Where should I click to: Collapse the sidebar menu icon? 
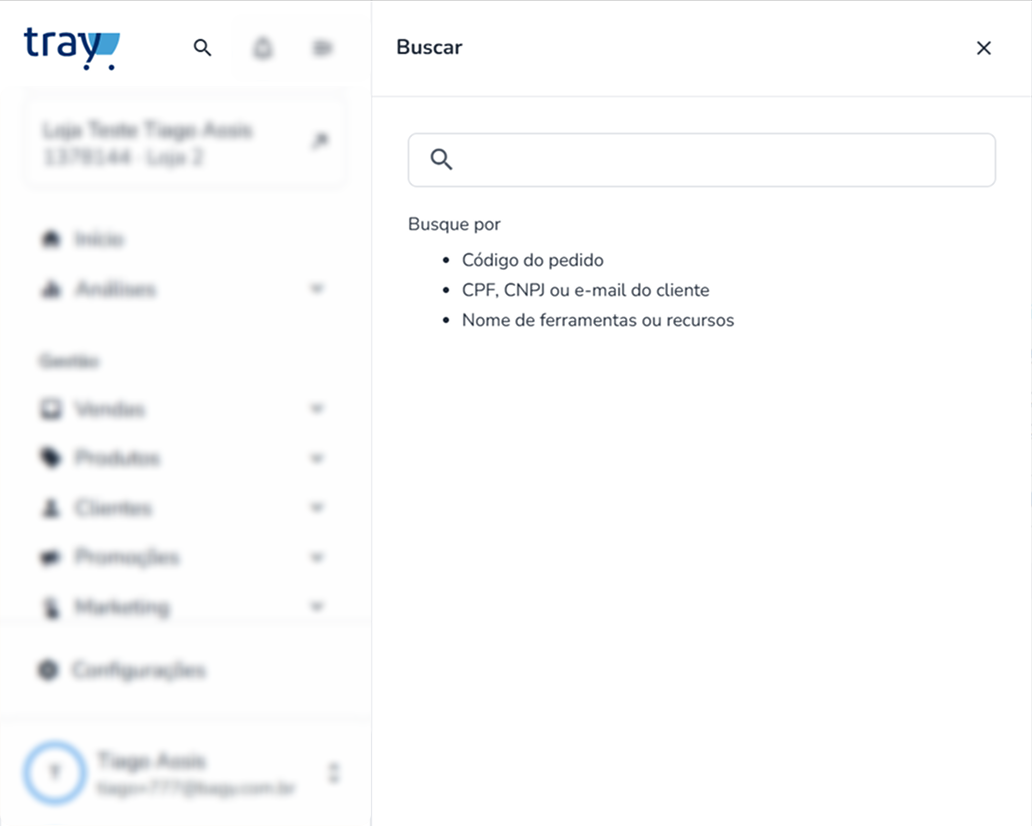coord(322,48)
